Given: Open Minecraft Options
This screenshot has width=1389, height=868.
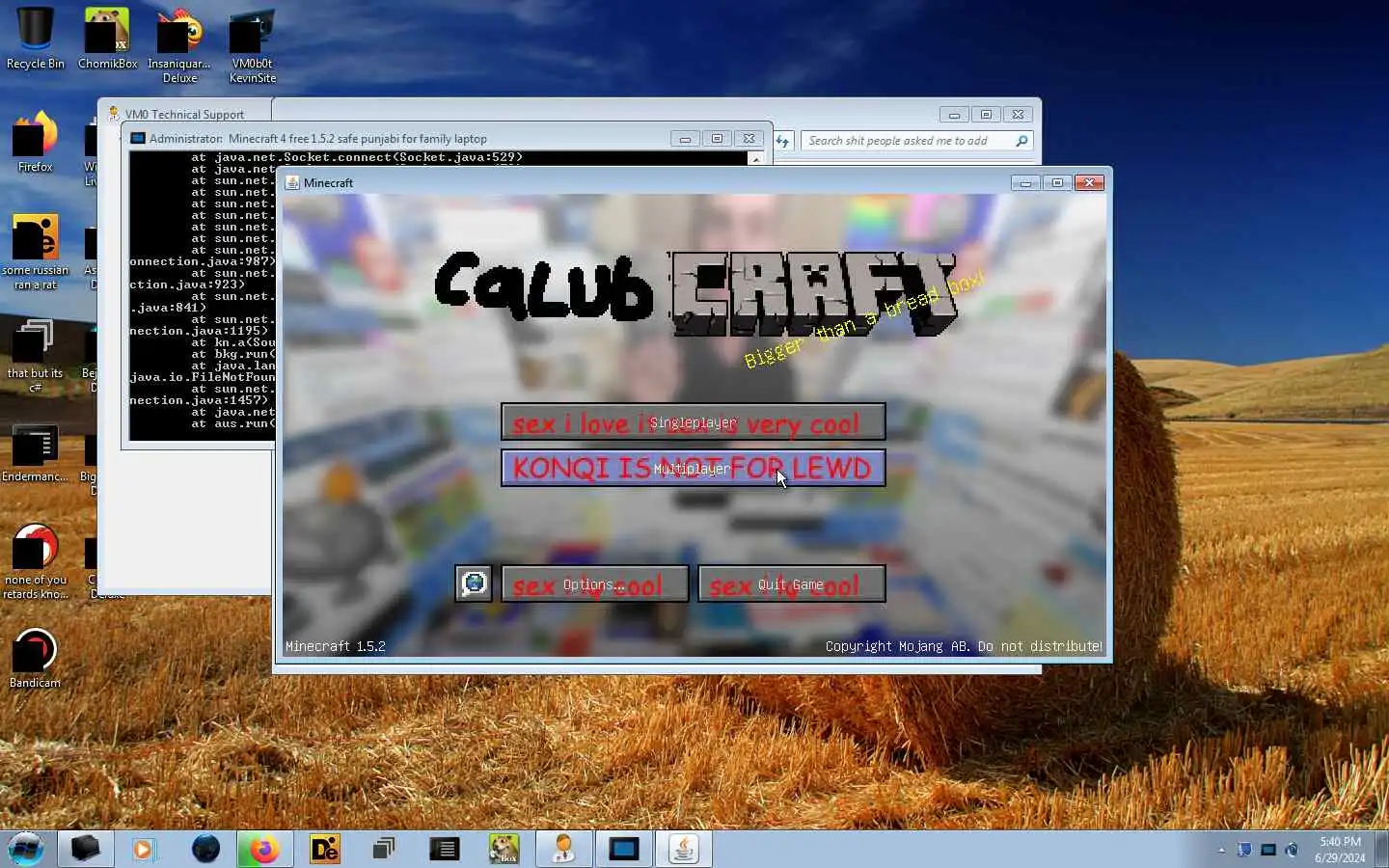Looking at the screenshot, I should point(594,583).
